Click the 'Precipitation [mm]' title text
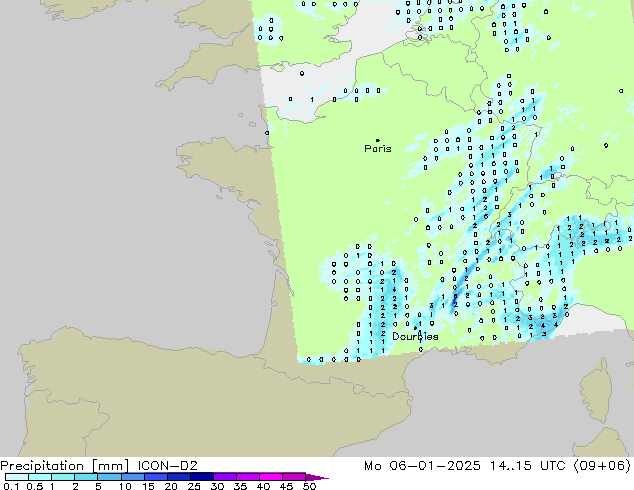 pos(65,466)
